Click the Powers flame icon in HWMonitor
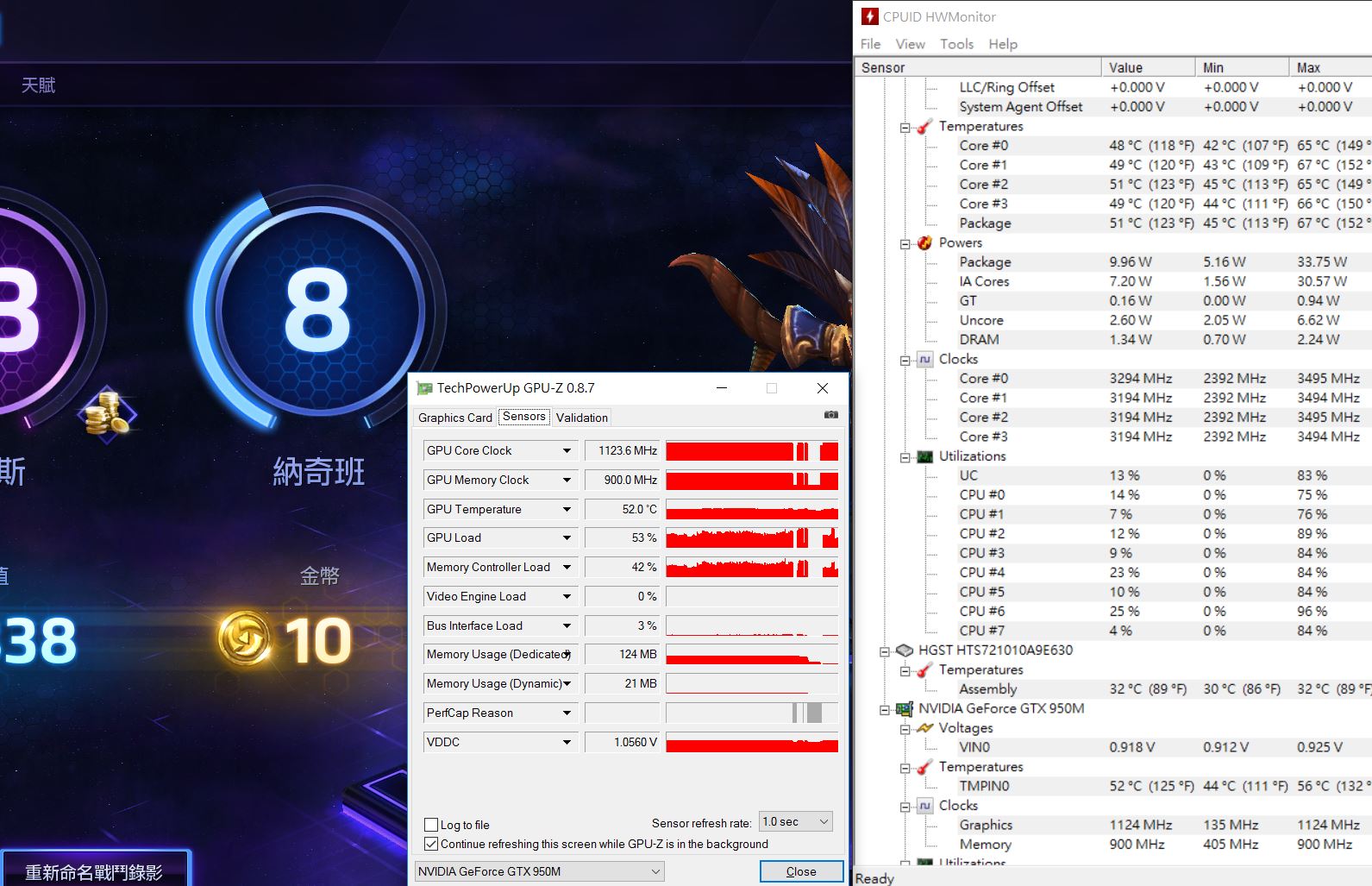 924,243
